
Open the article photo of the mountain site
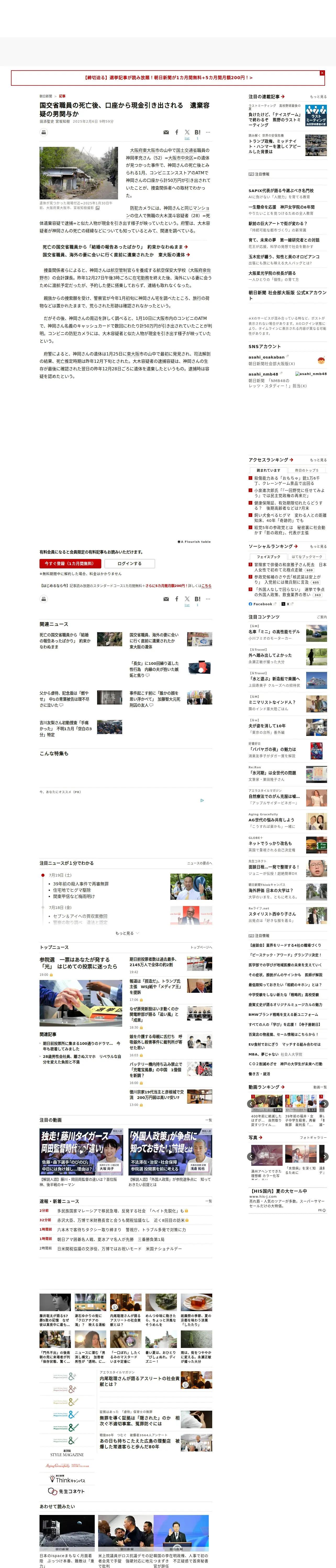click(x=79, y=173)
